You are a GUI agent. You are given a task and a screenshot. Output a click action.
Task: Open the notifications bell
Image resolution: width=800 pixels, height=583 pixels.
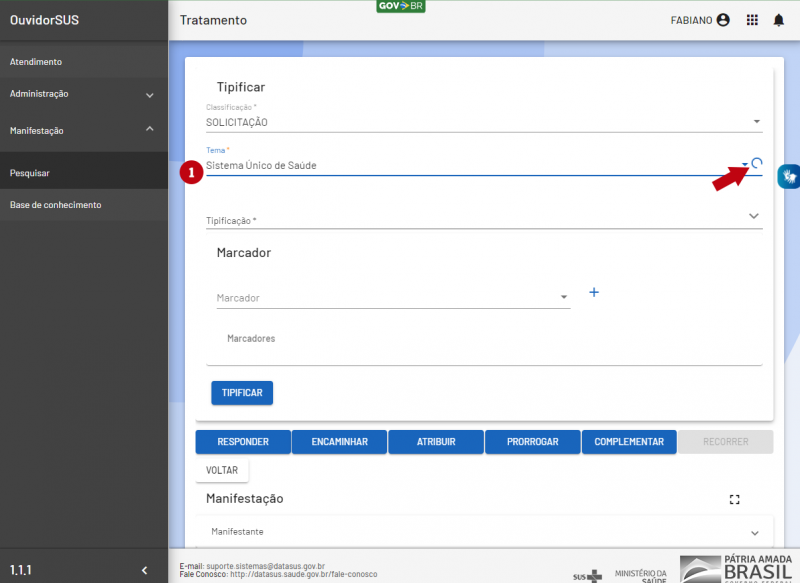[778, 20]
